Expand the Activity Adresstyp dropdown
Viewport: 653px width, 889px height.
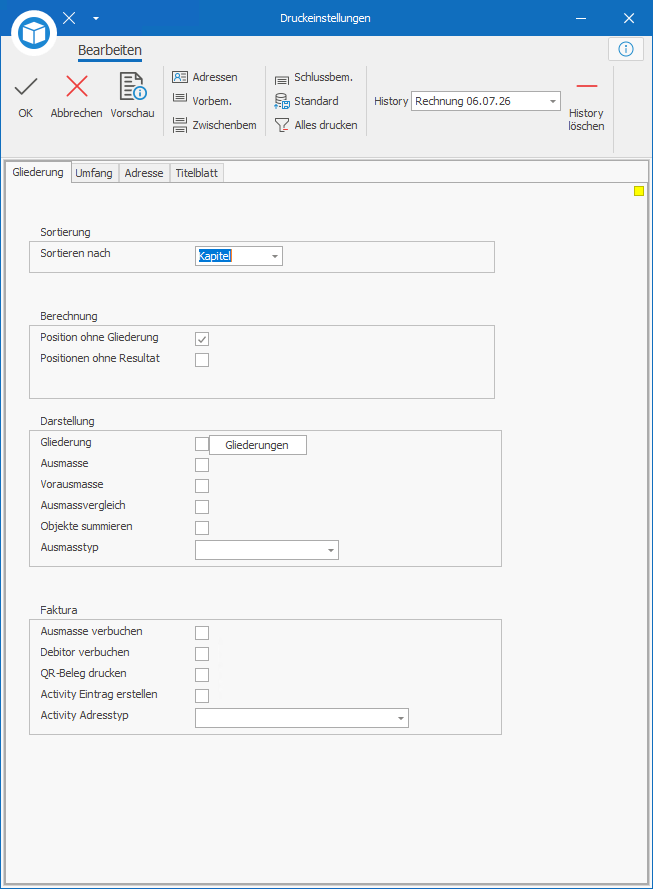pyautogui.click(x=401, y=718)
